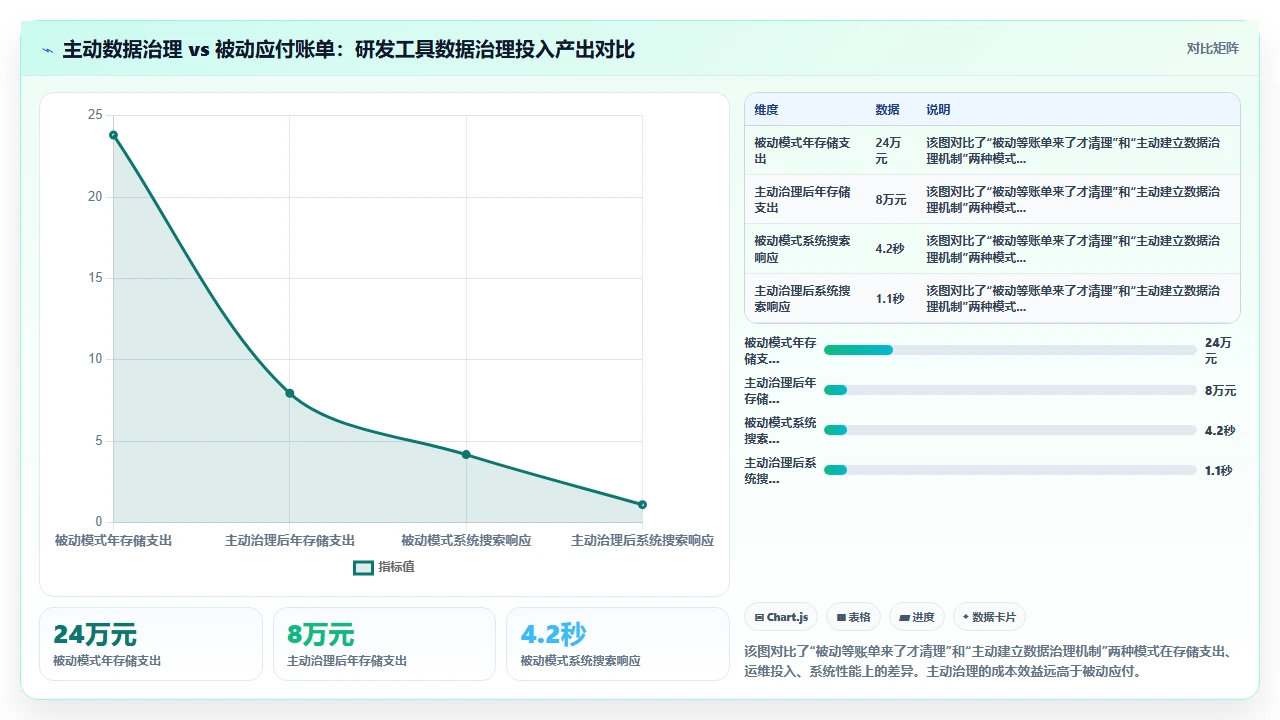This screenshot has height=720, width=1280.
Task: Click the lightning icon beside the title
Action: click(x=48, y=50)
